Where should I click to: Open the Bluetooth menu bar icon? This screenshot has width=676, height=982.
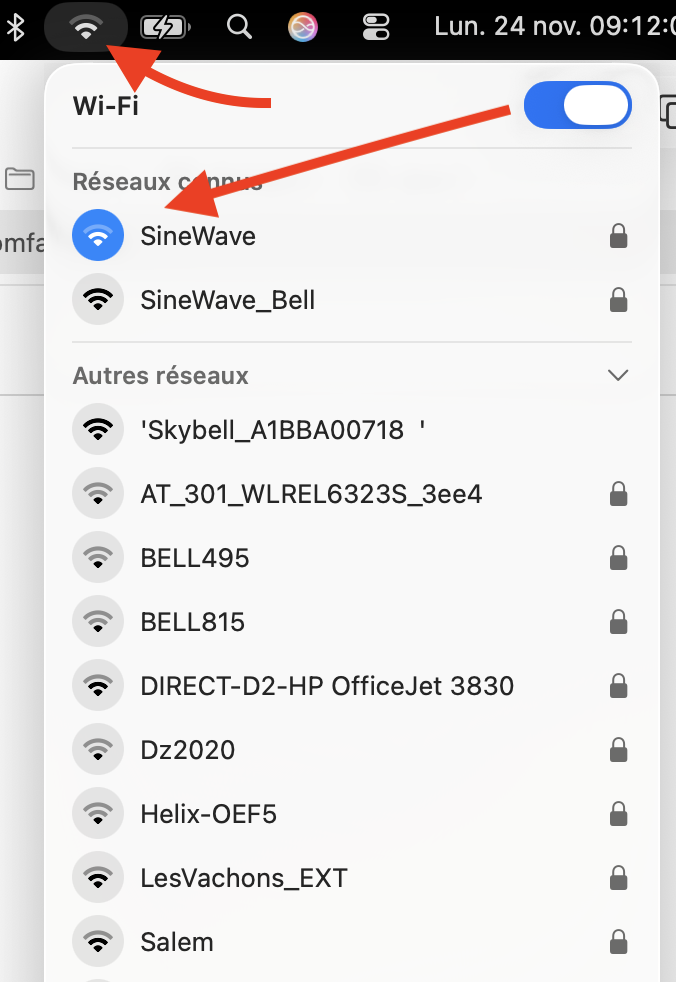[x=16, y=28]
